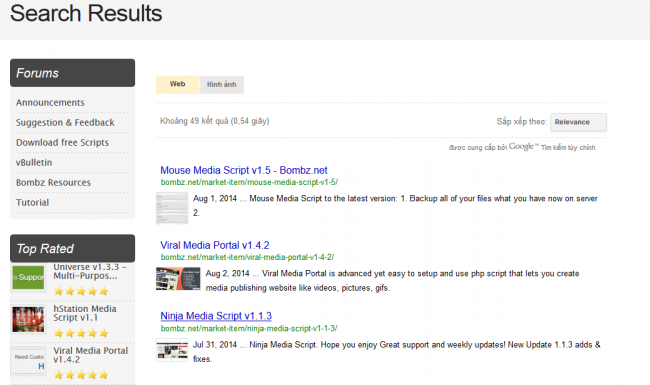Screen dimensions: 650x385
Task: Open the Tutorial forum link
Action: coord(32,203)
